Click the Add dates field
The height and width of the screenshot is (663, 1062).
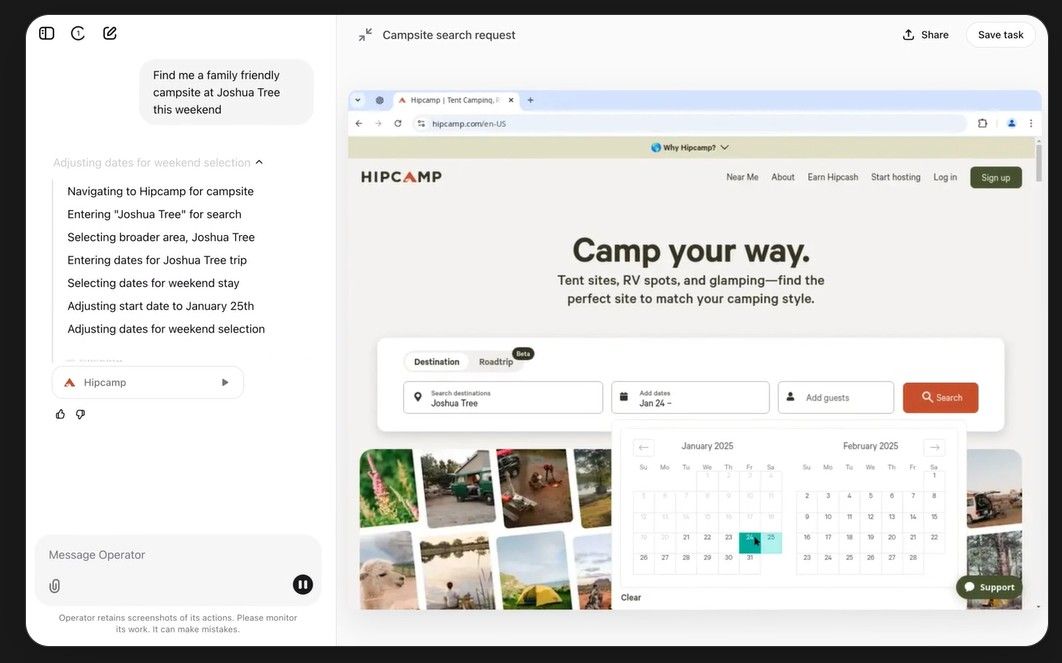(x=690, y=398)
